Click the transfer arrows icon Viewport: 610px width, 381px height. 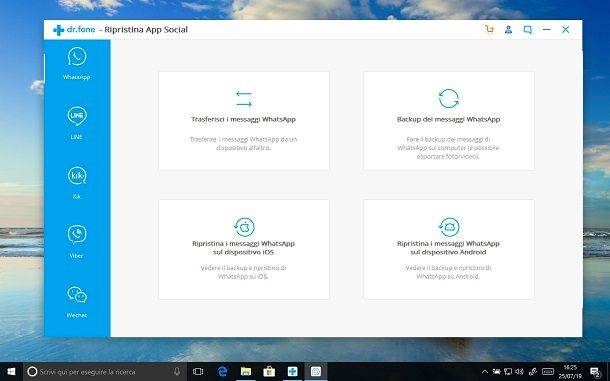tap(244, 99)
